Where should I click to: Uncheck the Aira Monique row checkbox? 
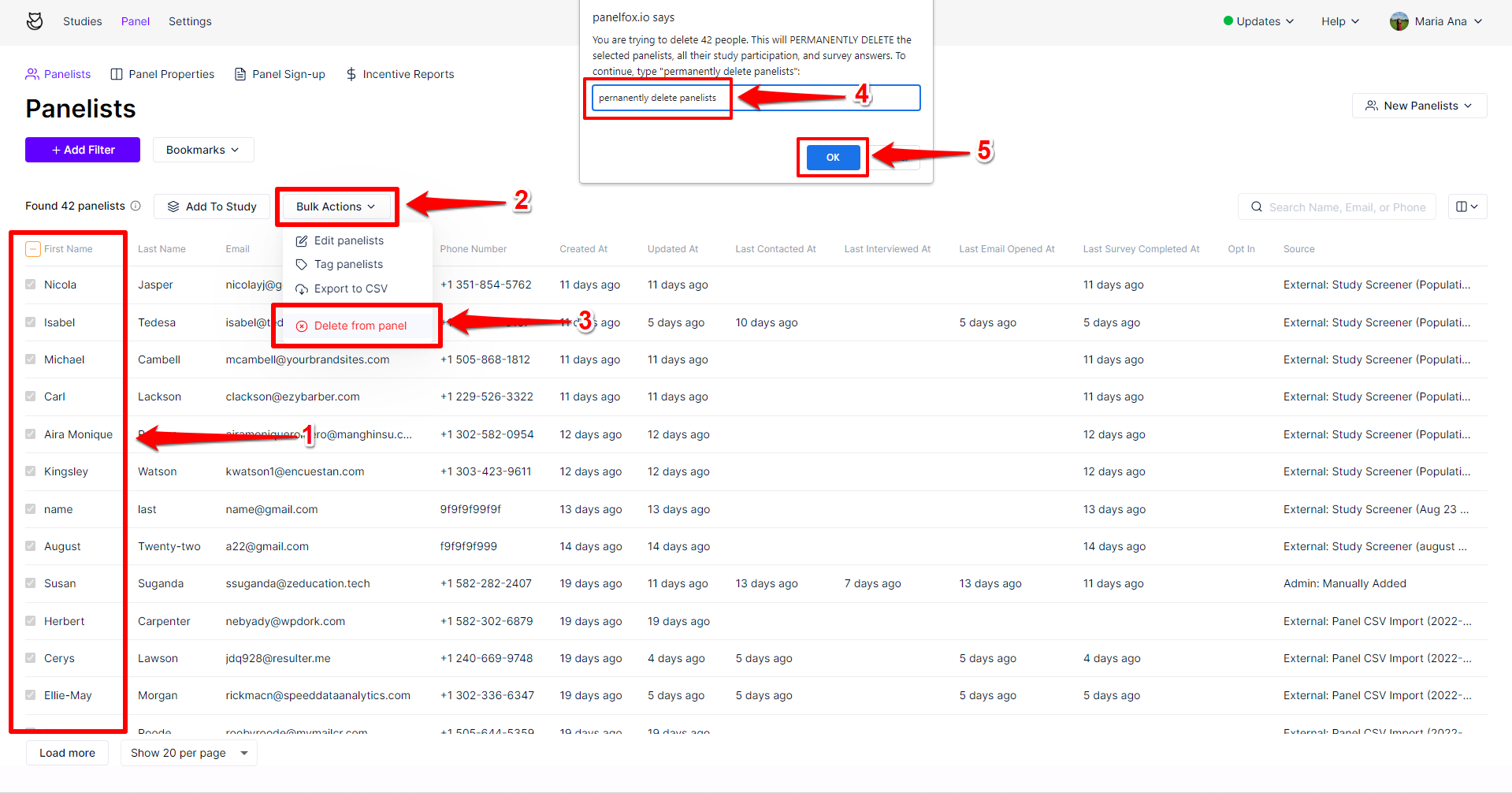[x=31, y=434]
